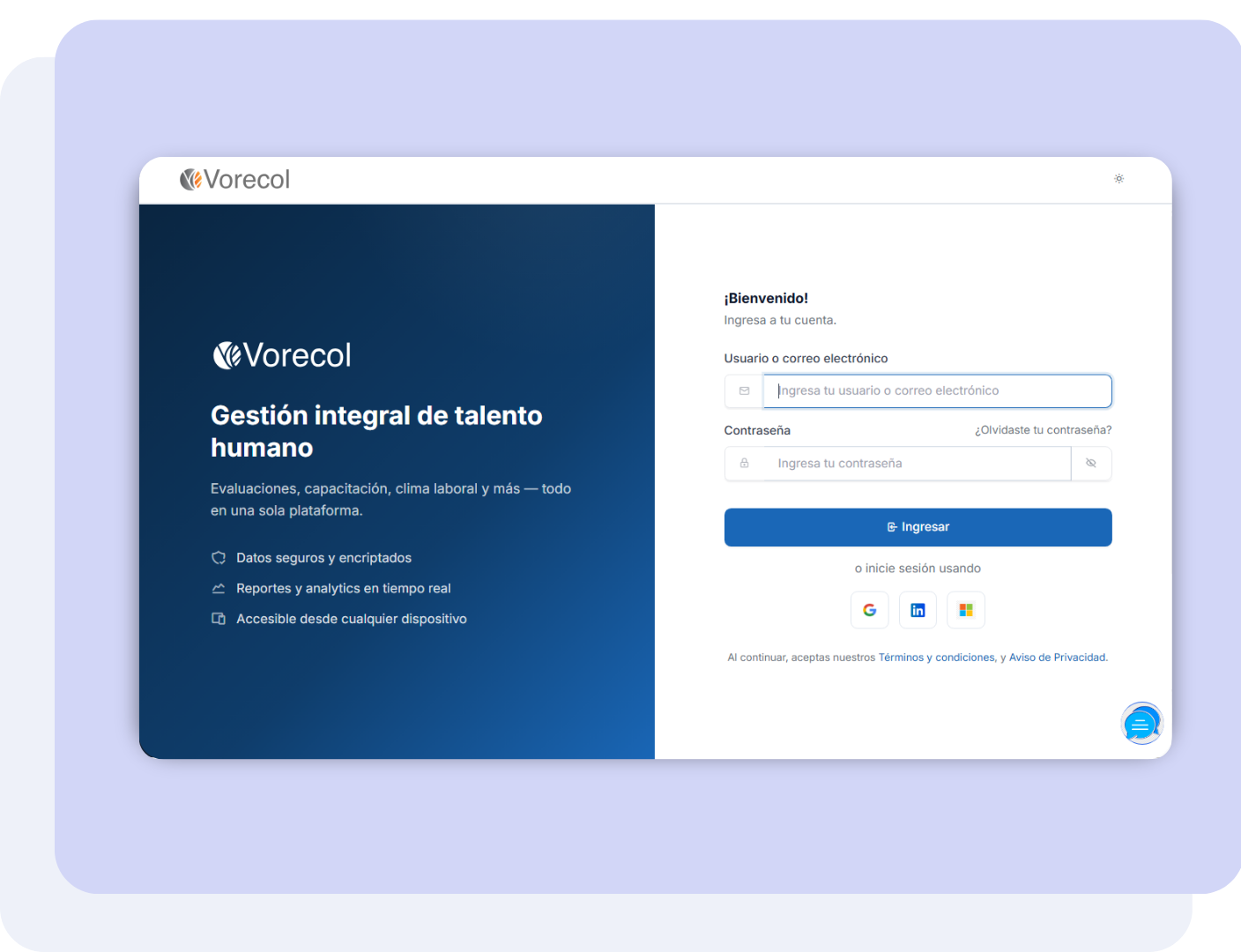Focus the user or email input field
The width and height of the screenshot is (1241, 952).
click(x=937, y=391)
